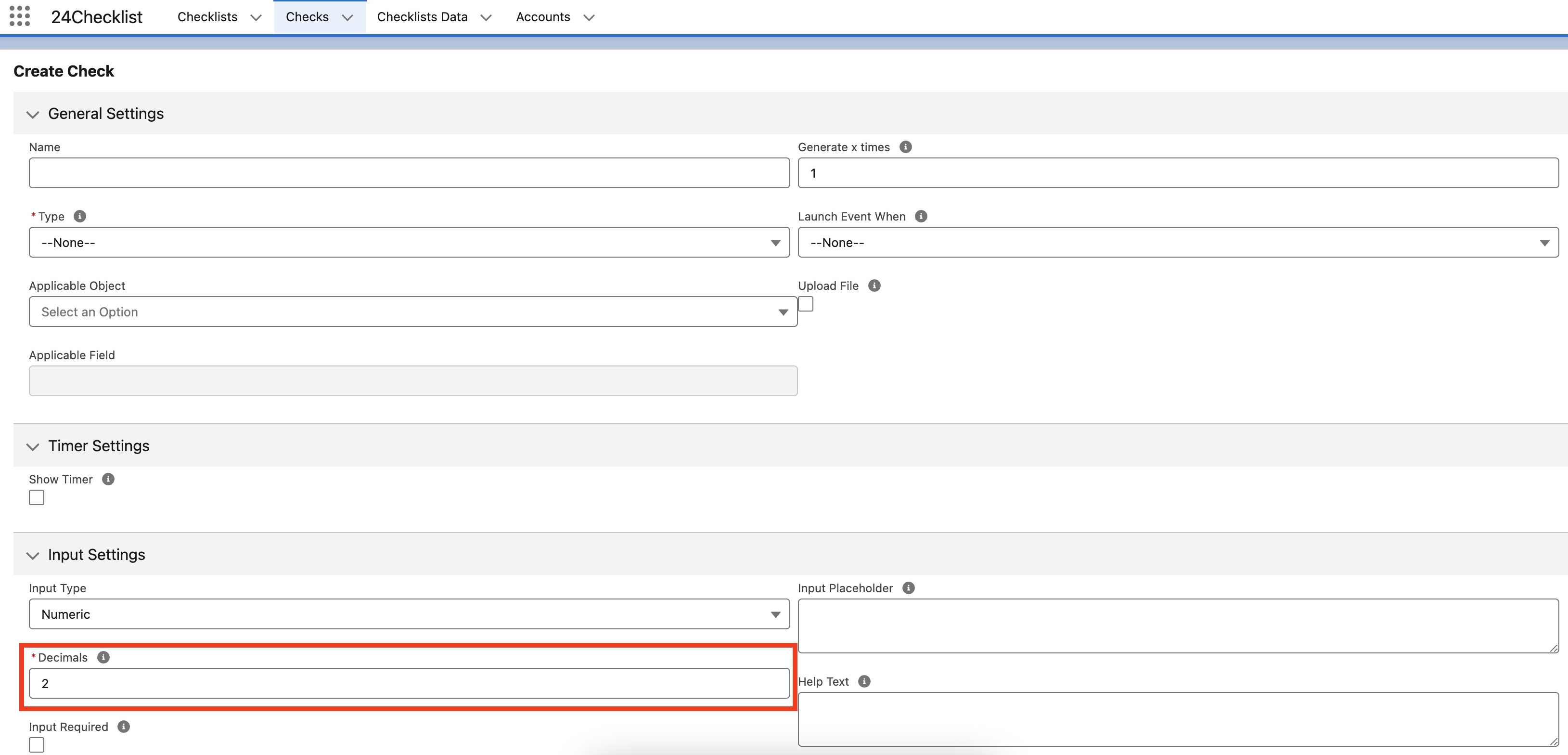Click the Upload File info icon

tap(874, 286)
